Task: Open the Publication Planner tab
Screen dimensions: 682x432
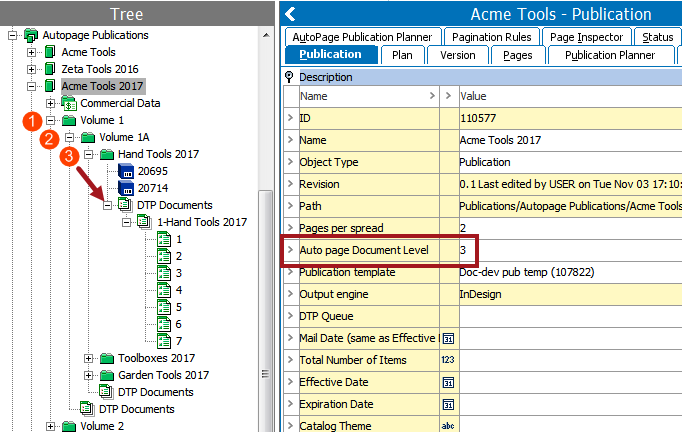Action: pyautogui.click(x=610, y=55)
